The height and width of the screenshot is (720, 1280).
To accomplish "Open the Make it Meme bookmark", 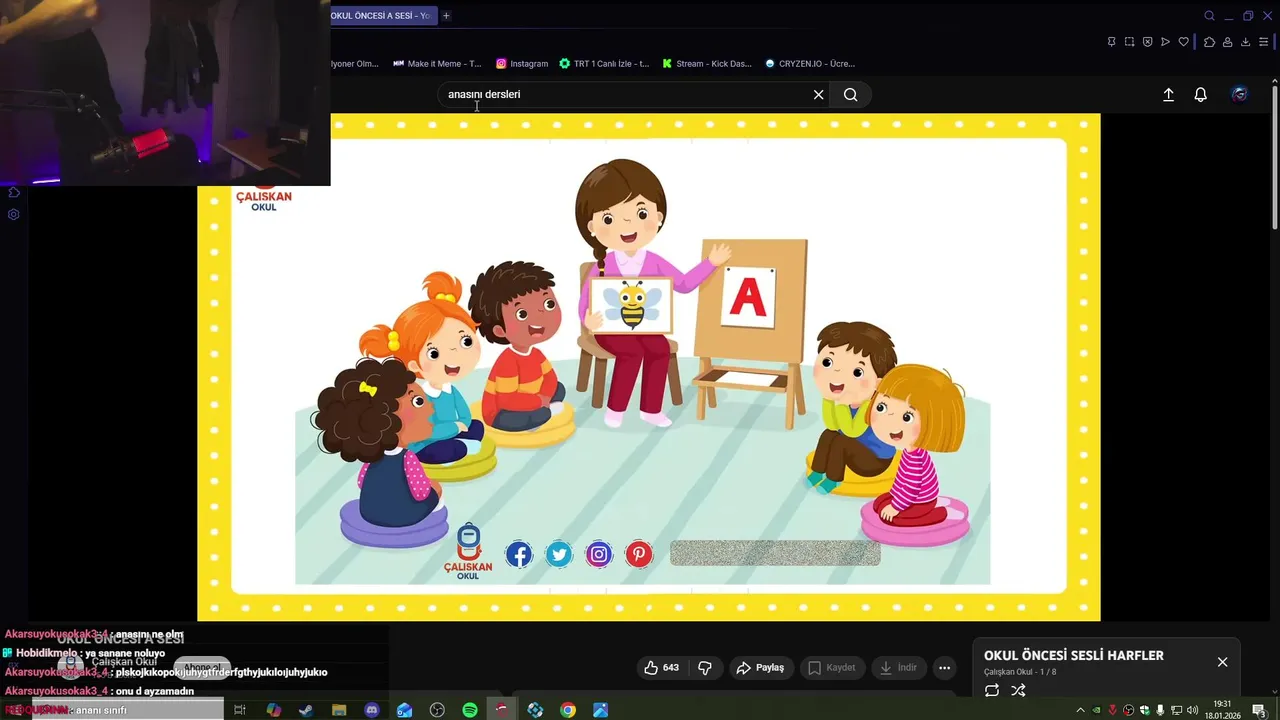I will click(437, 63).
